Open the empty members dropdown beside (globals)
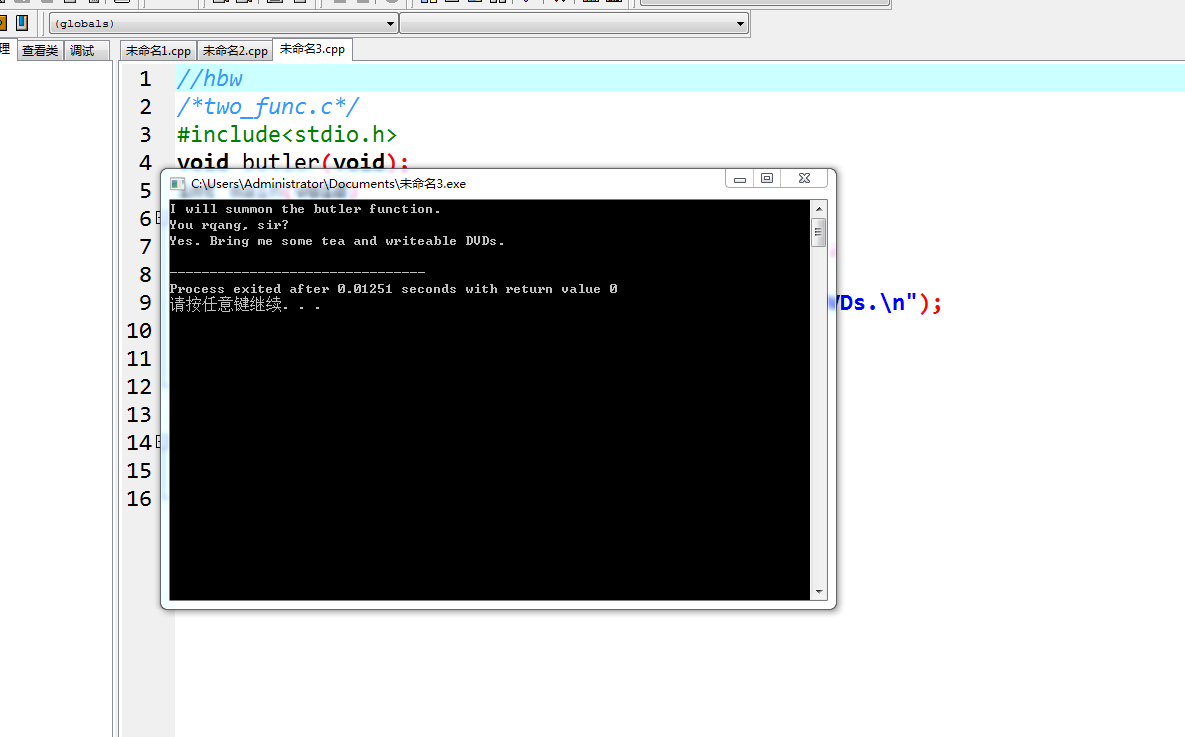 [574, 23]
